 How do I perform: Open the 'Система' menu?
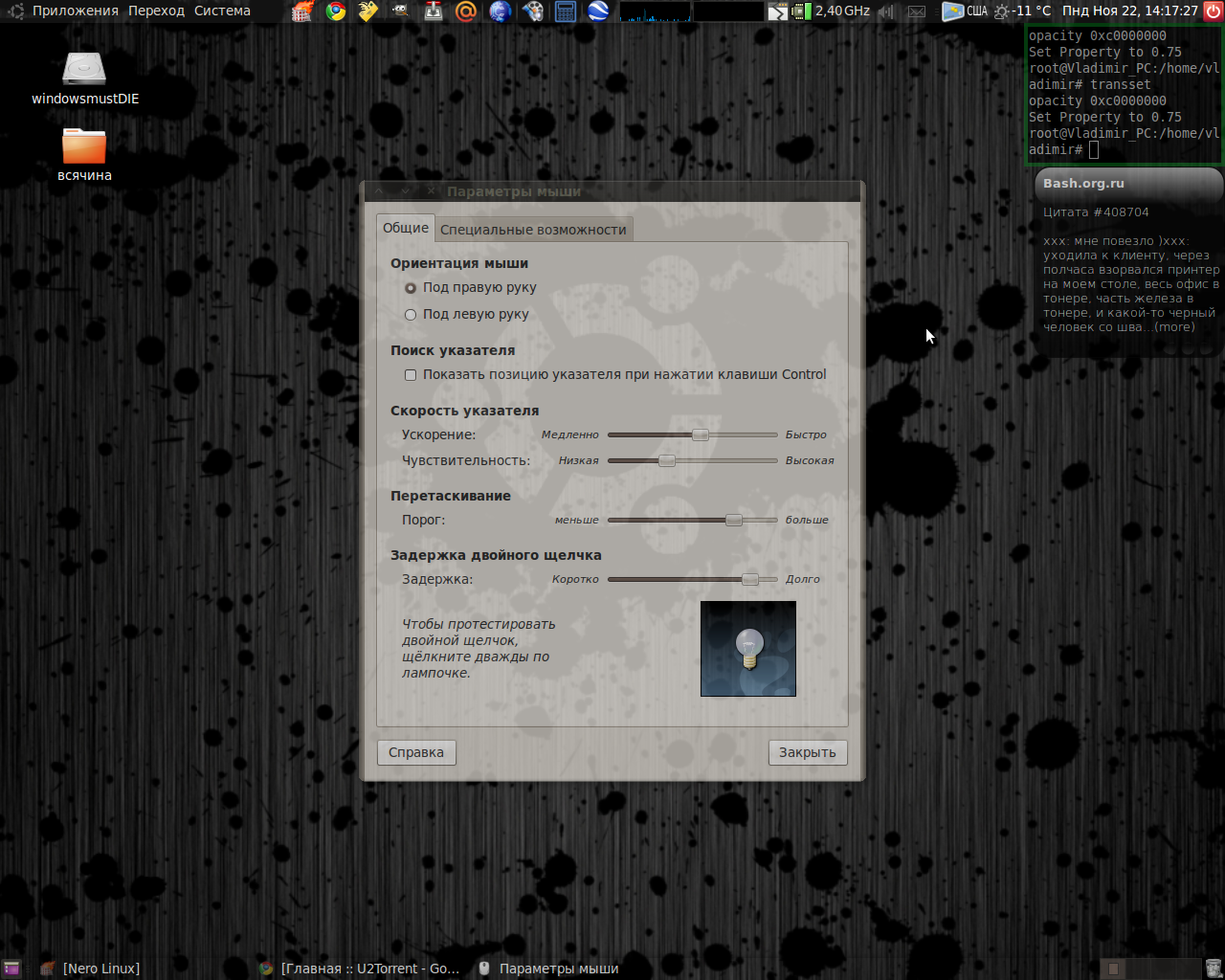point(222,11)
